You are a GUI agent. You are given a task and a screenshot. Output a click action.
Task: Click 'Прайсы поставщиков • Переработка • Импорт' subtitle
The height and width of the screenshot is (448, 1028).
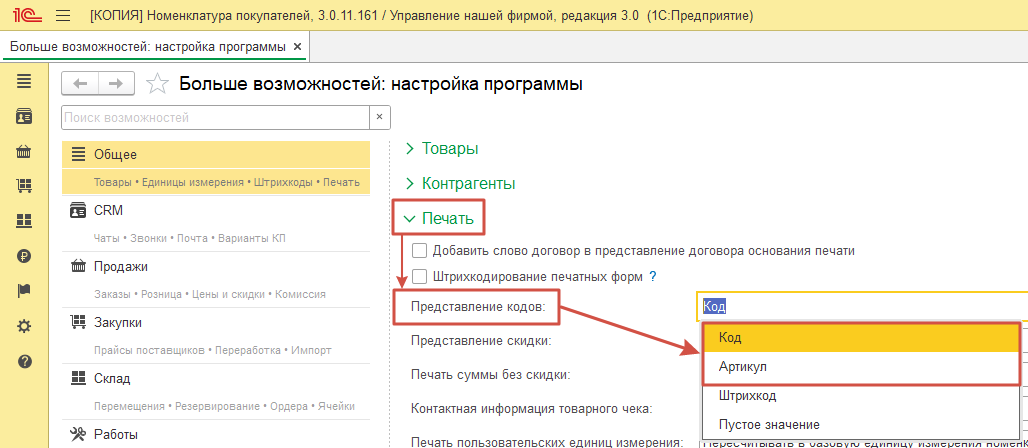point(212,350)
